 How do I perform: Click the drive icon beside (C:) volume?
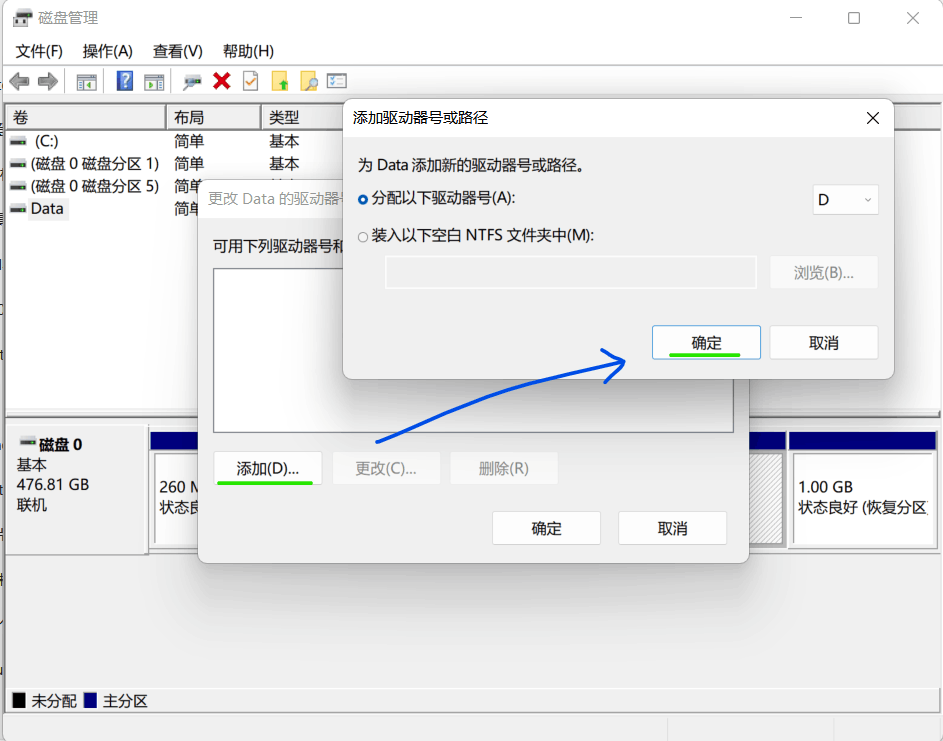pos(18,141)
